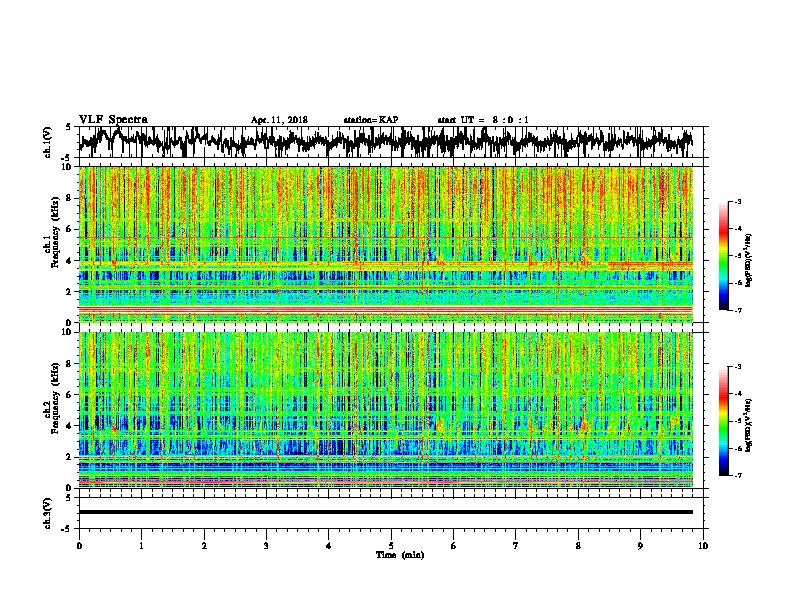The width and height of the screenshot is (792, 612).
Task: Click the "VLF Spectra" plot title
Action: click(x=113, y=120)
